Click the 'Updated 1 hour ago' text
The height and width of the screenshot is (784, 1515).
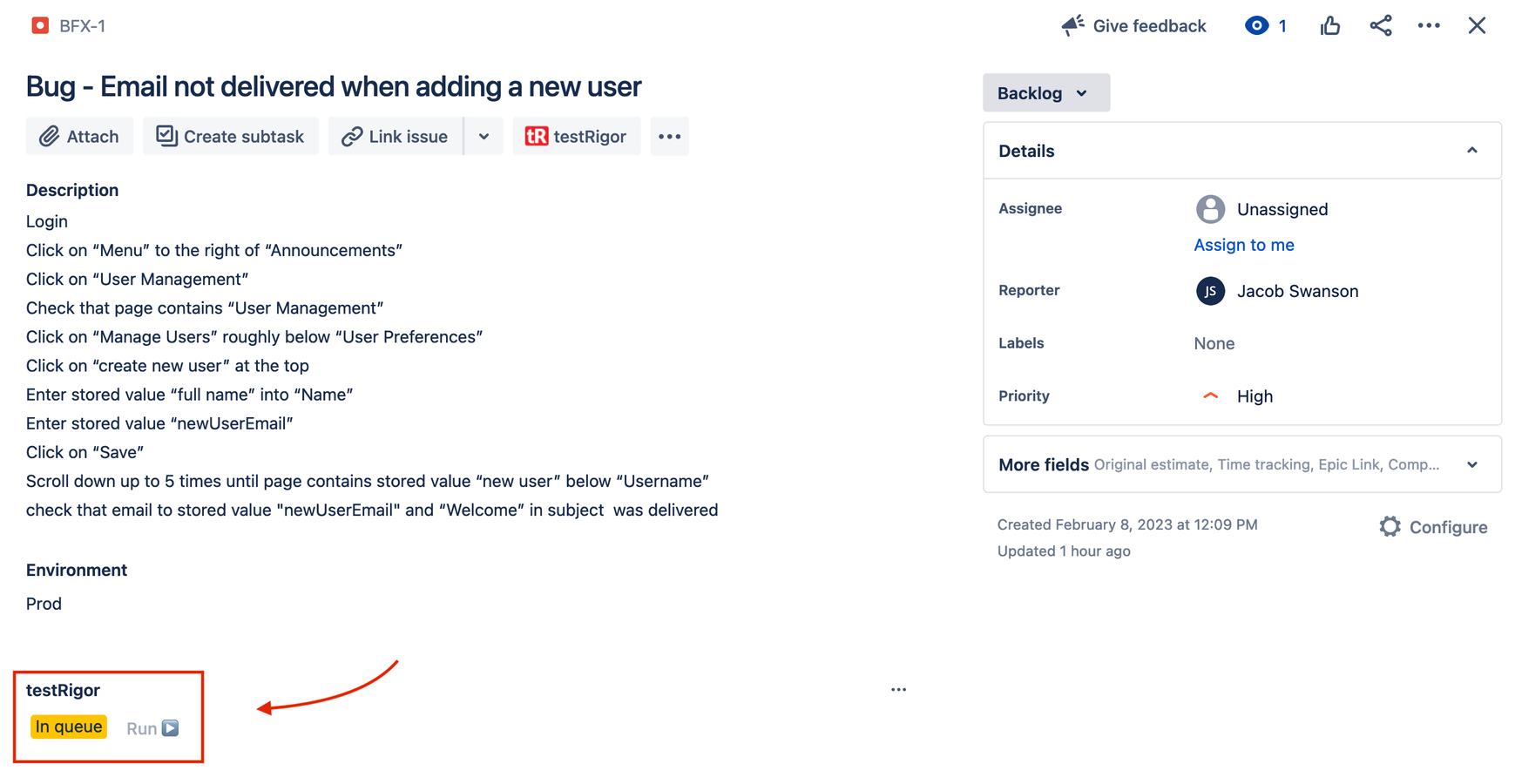click(1064, 551)
